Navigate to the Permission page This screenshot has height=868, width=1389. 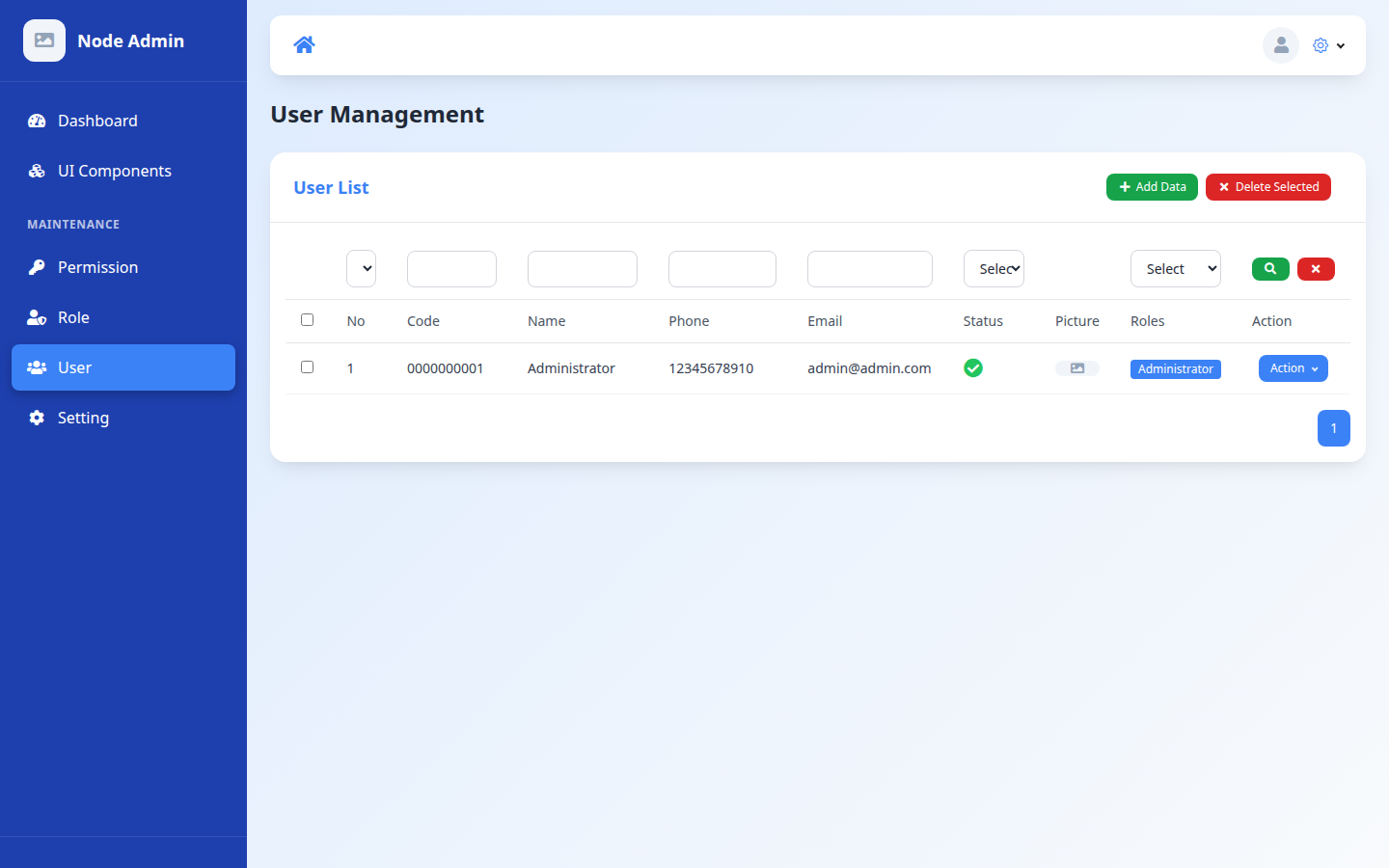point(123,267)
